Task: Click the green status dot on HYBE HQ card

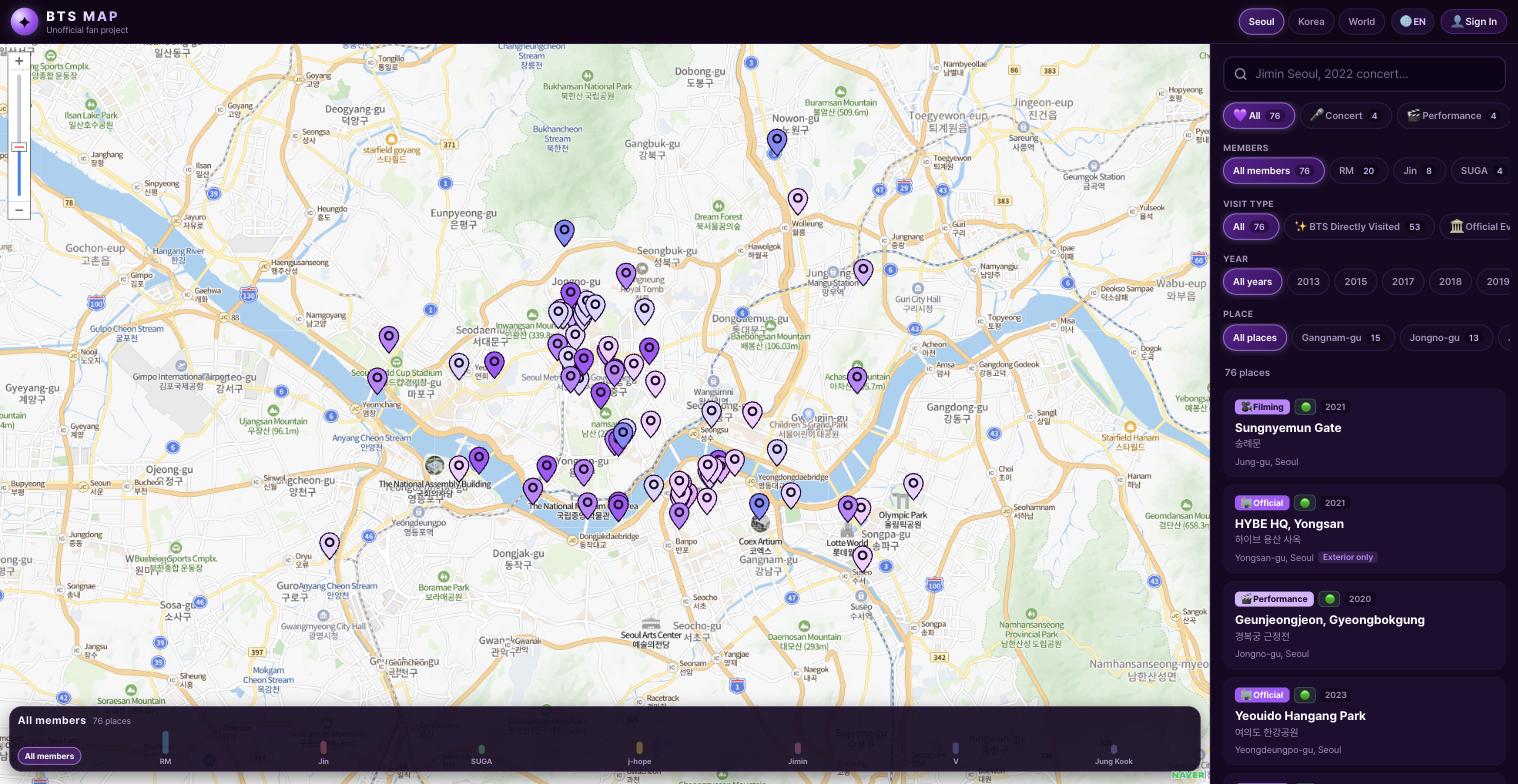Action: pyautogui.click(x=1305, y=503)
